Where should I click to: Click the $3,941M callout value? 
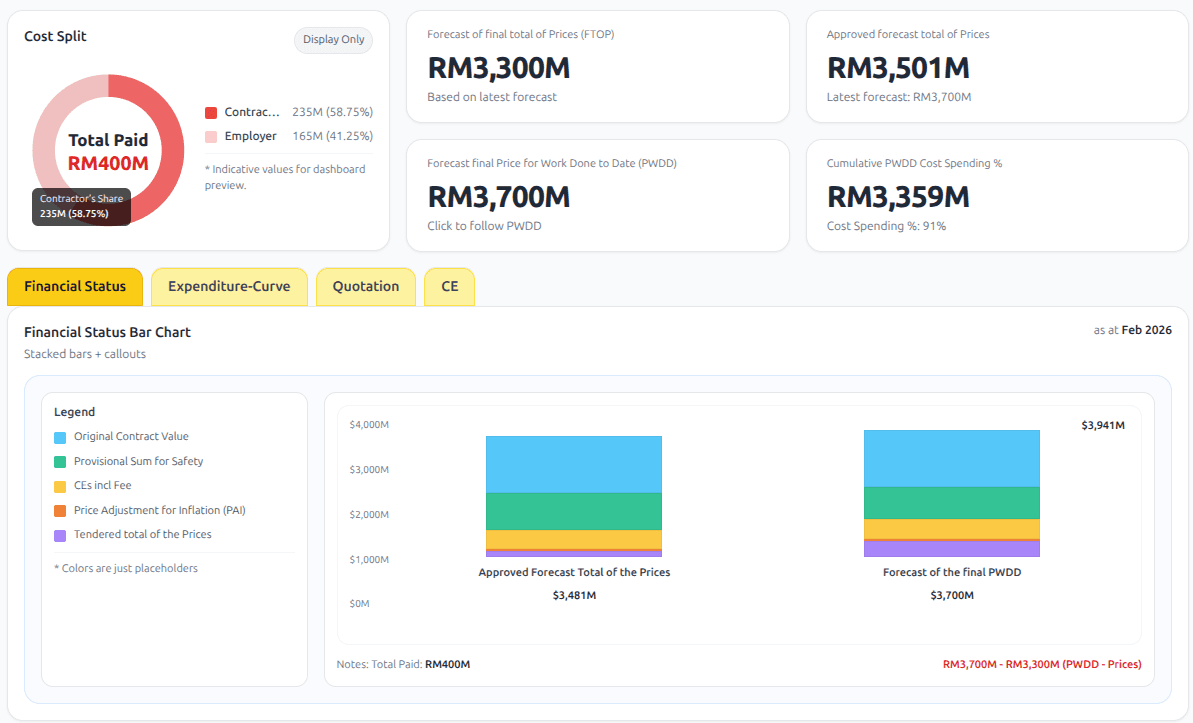pos(1102,425)
